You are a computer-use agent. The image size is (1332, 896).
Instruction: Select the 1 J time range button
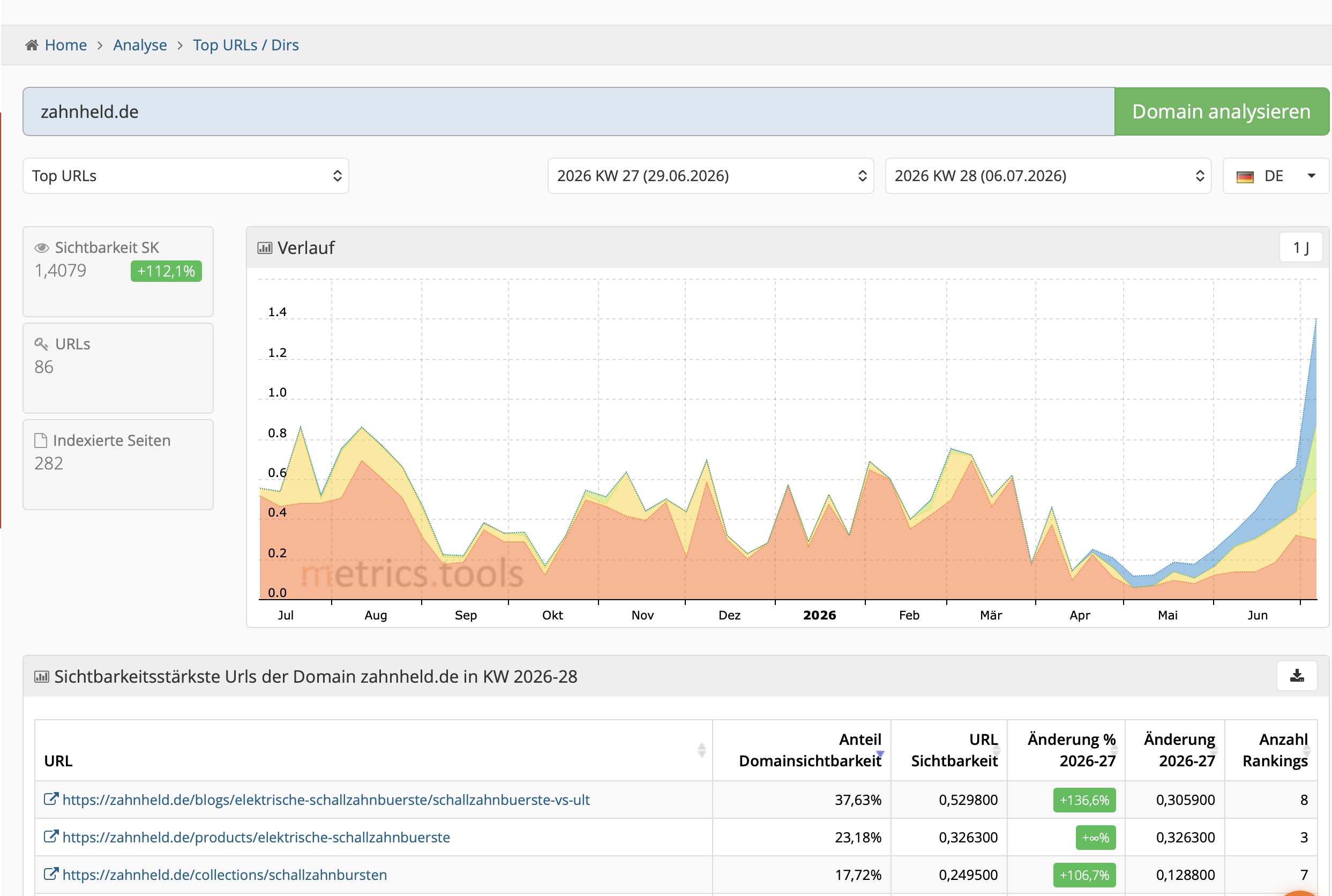click(x=1301, y=248)
